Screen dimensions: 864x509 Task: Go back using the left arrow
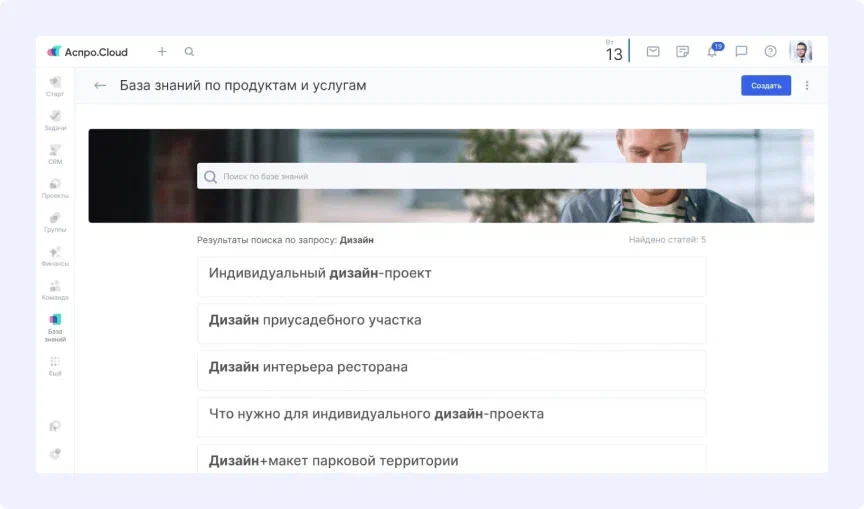coord(100,86)
